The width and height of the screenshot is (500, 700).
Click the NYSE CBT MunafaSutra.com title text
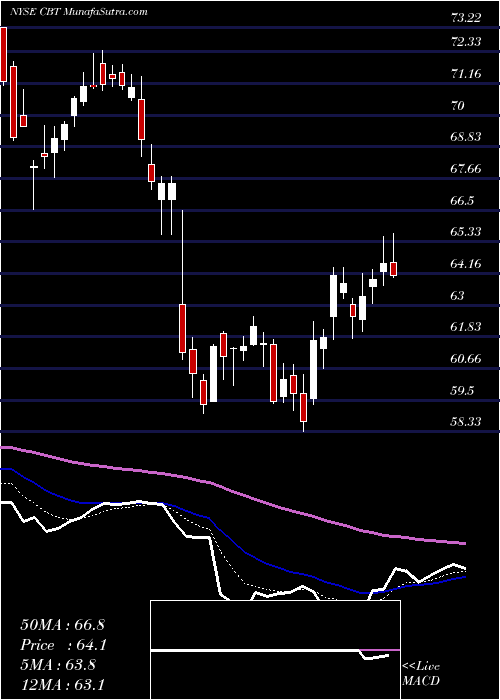[x=79, y=11]
